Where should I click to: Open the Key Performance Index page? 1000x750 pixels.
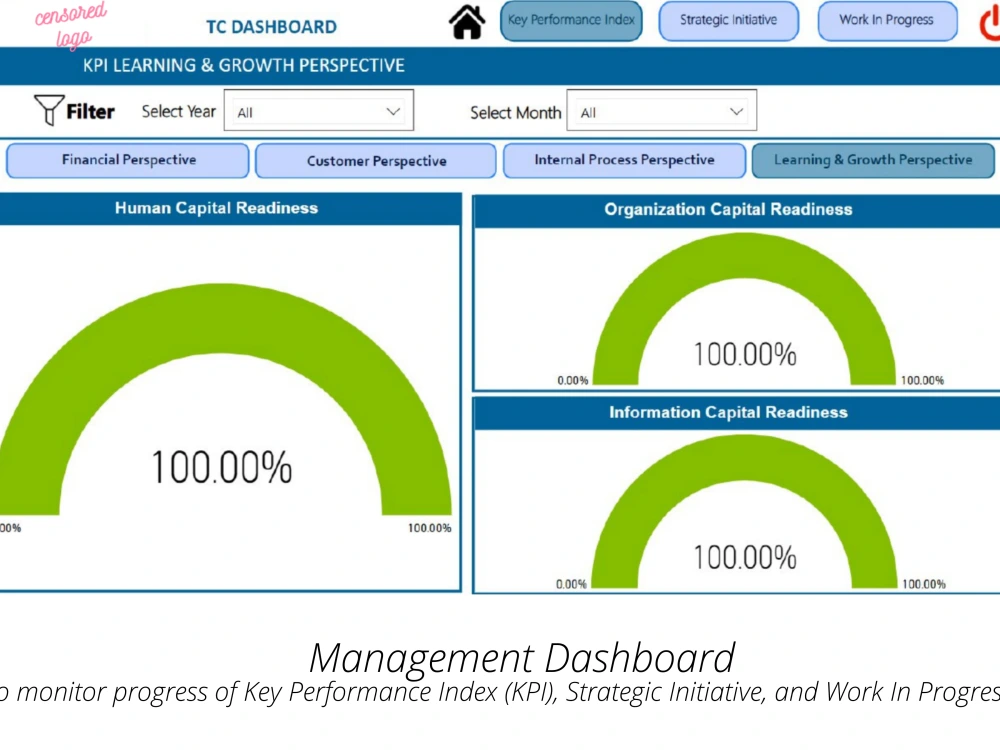pos(571,20)
